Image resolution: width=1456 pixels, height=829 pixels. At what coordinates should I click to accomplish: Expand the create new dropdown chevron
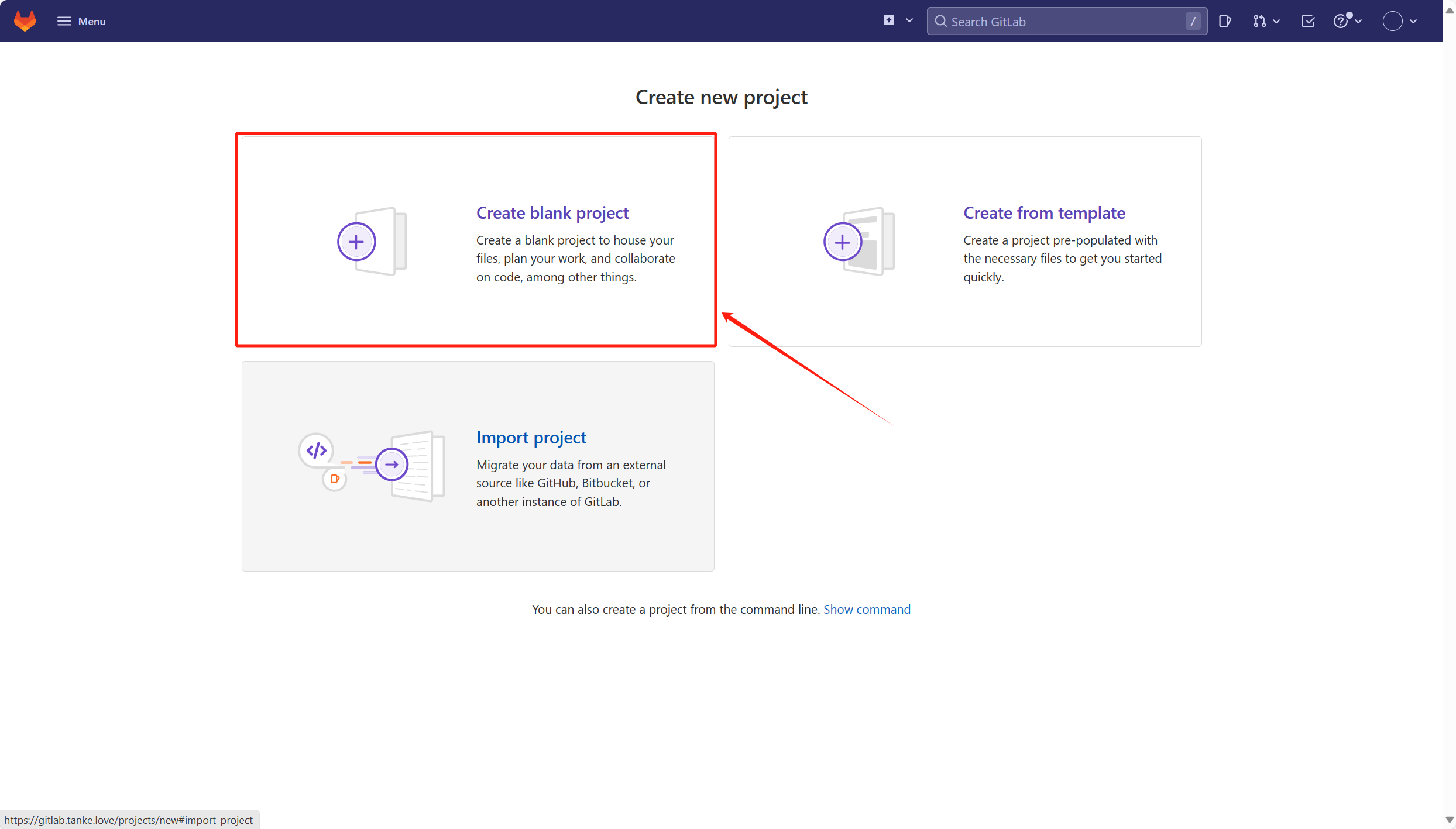coord(909,20)
